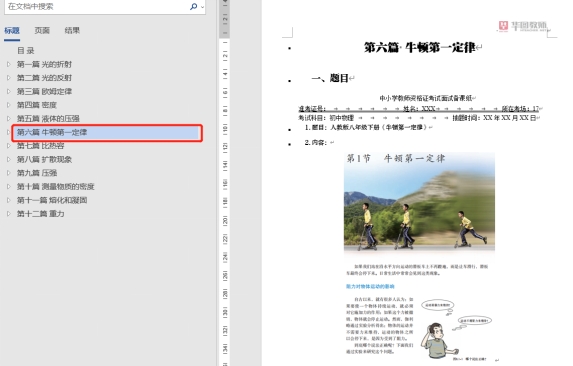Image resolution: width=573 pixels, height=366 pixels.
Task: Click the document search input field
Action: [x=97, y=6]
